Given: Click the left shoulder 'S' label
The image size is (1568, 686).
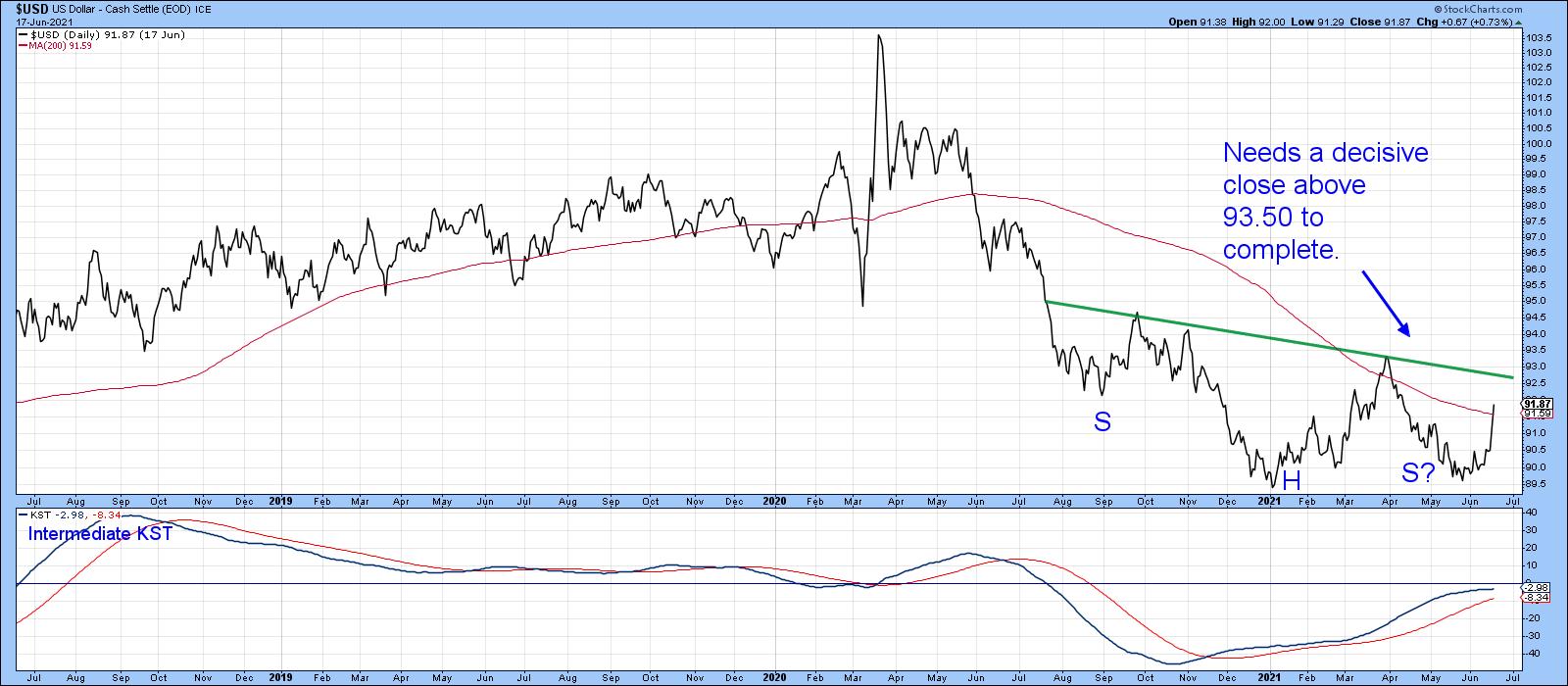Looking at the screenshot, I should click(x=1102, y=423).
